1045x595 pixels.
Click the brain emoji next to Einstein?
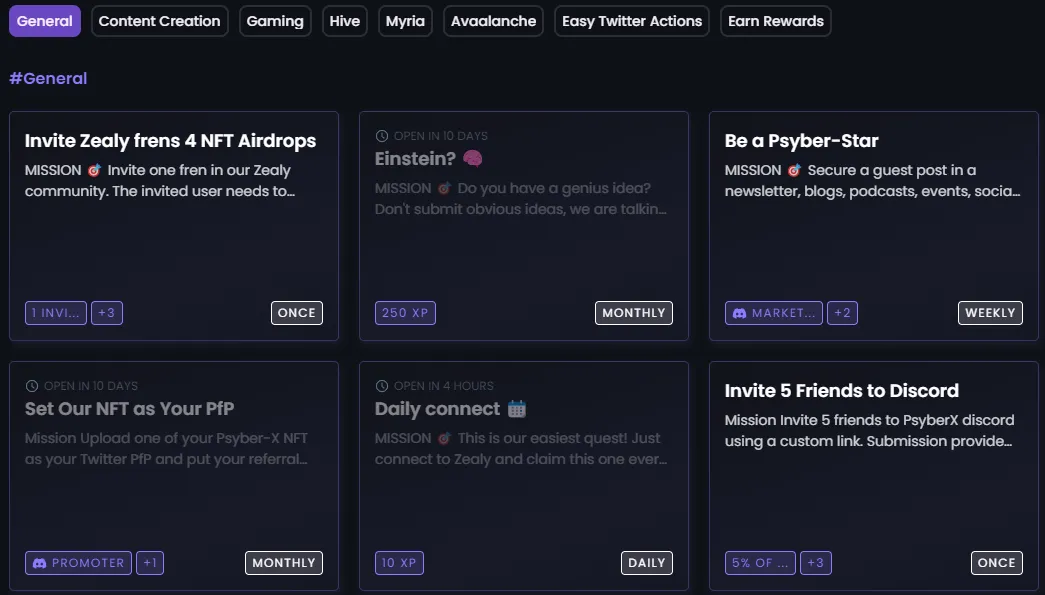473,159
